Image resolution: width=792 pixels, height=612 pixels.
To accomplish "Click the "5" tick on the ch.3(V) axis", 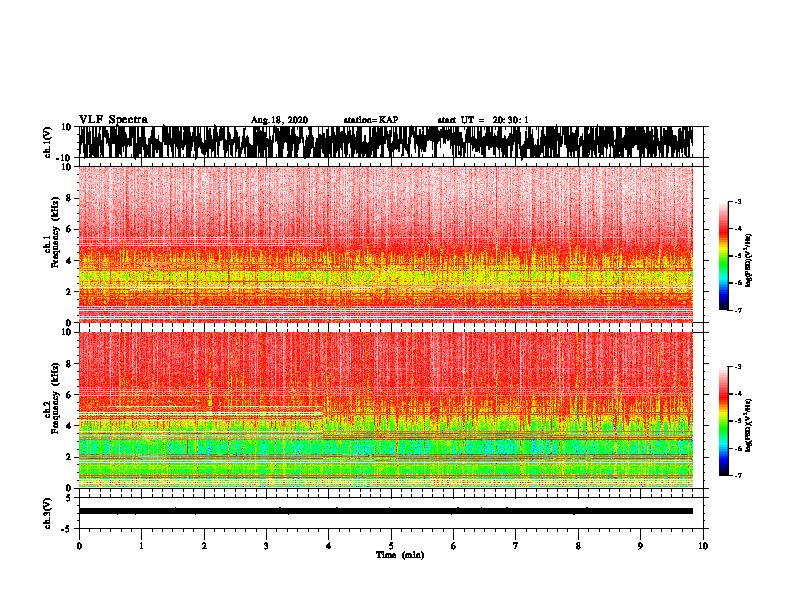I will tap(69, 498).
